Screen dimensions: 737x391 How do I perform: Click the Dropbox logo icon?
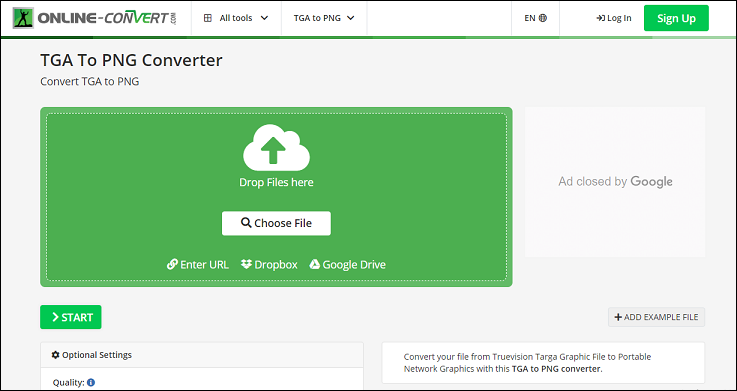pos(246,265)
